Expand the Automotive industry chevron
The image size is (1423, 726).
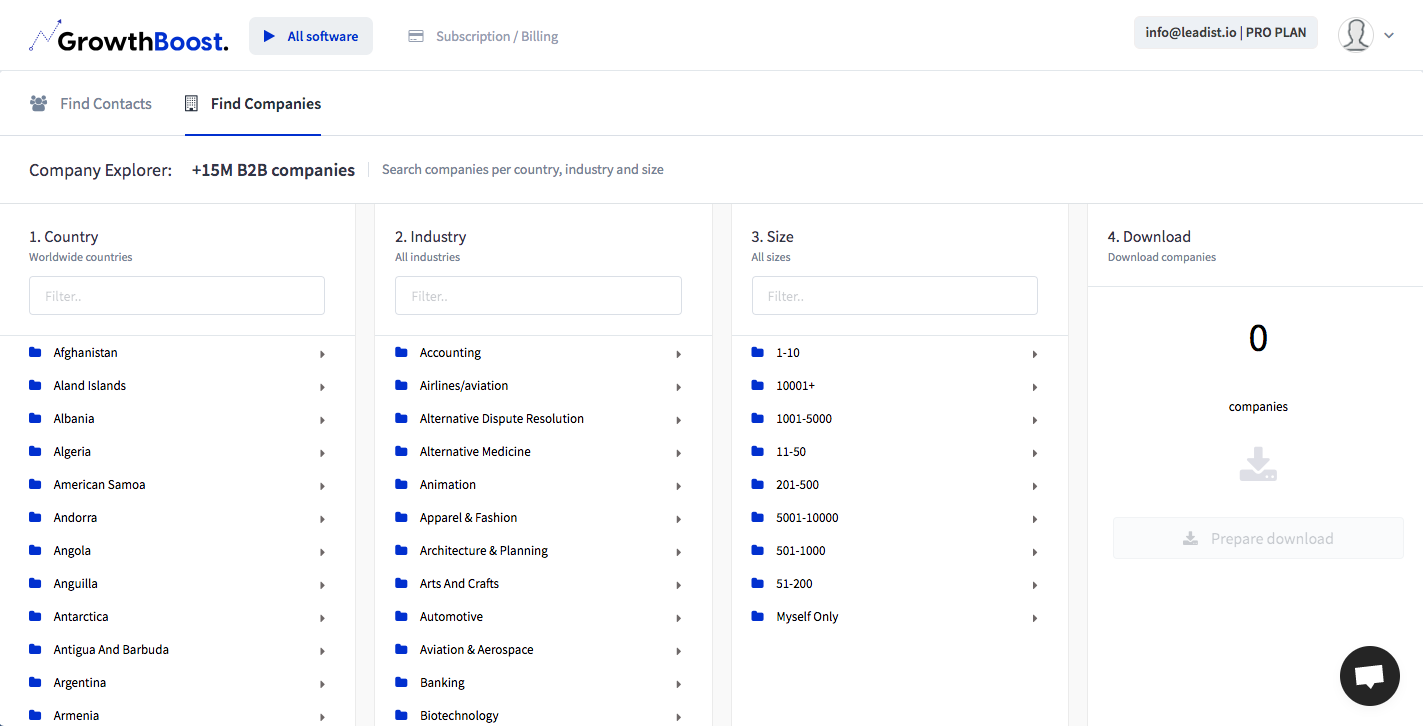[x=679, y=617]
